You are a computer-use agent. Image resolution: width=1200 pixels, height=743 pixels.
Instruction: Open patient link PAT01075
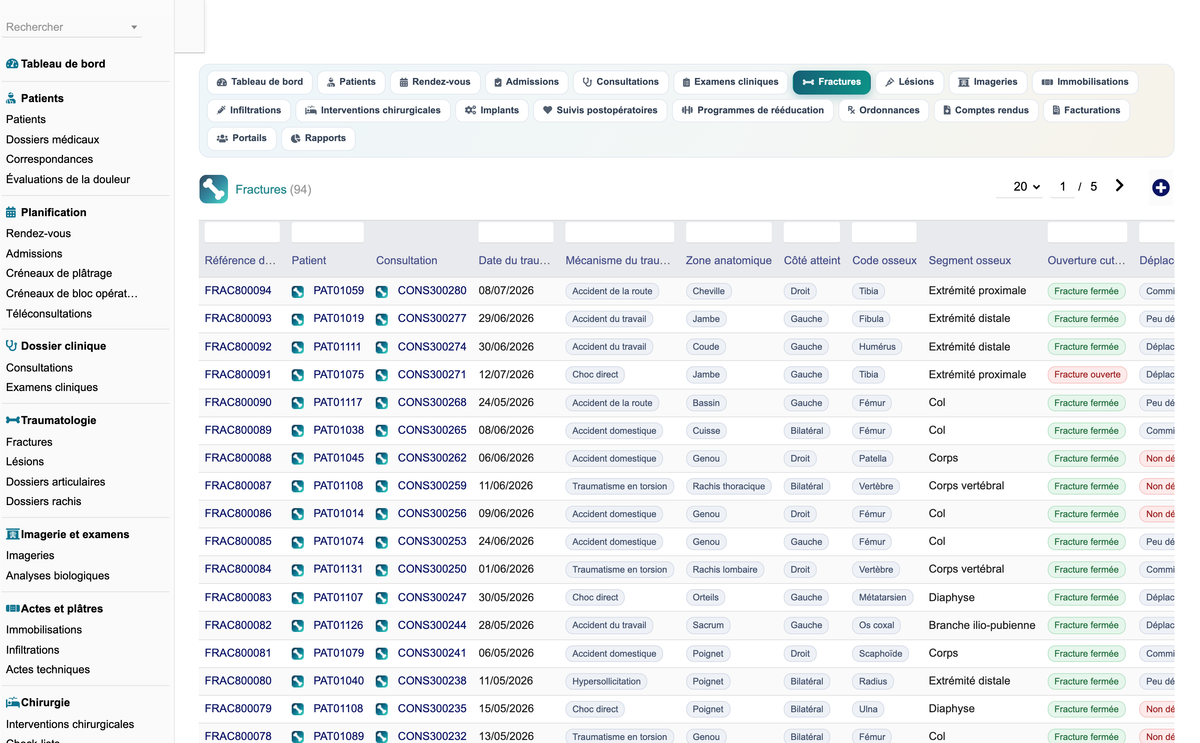point(339,375)
